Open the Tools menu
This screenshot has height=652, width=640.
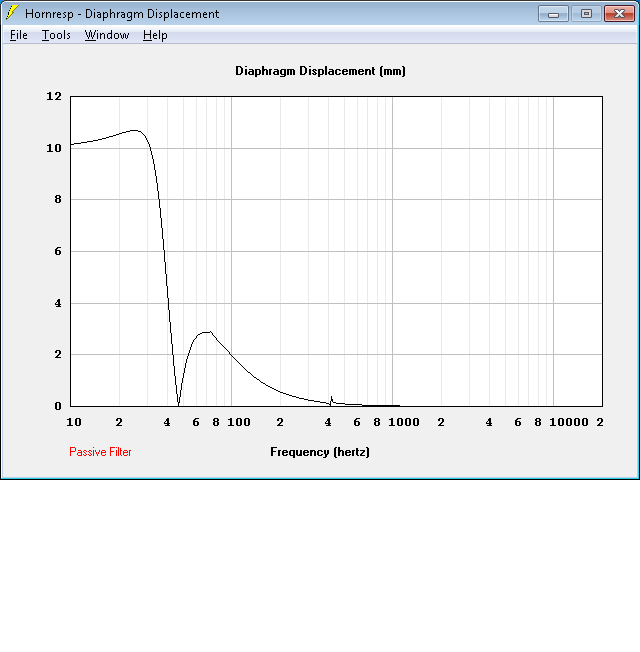[x=56, y=35]
